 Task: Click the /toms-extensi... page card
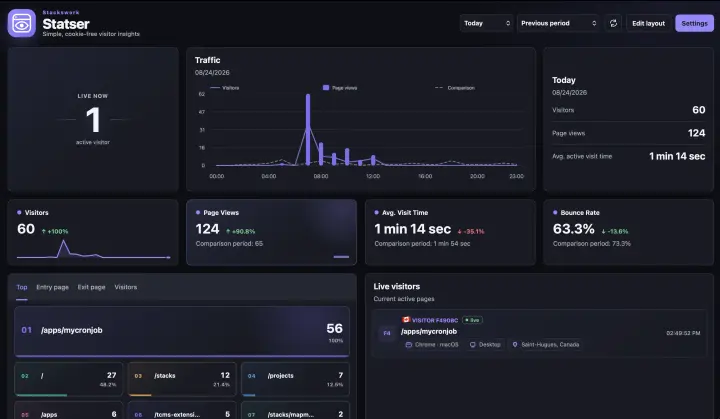(182, 411)
